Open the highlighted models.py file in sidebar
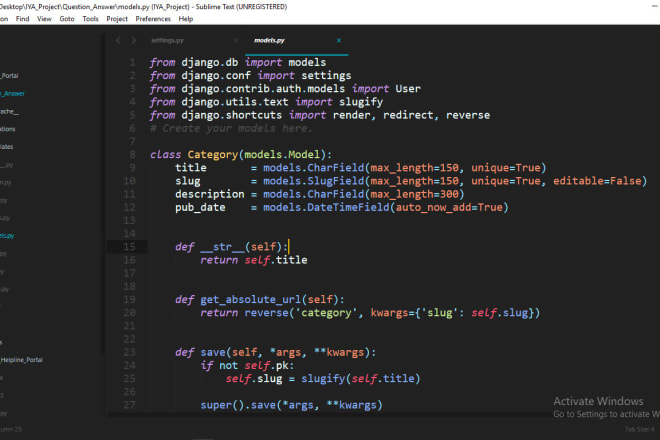Screen dimensions: 660x440 [7, 236]
